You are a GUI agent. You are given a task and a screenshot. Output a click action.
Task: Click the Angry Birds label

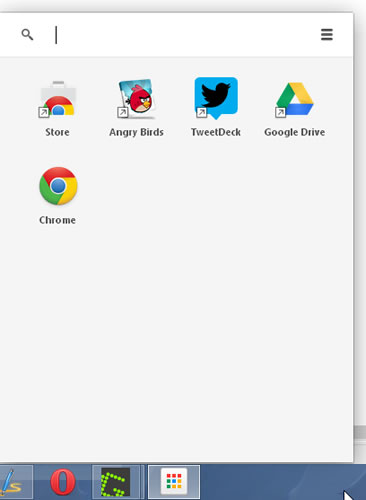tap(136, 132)
